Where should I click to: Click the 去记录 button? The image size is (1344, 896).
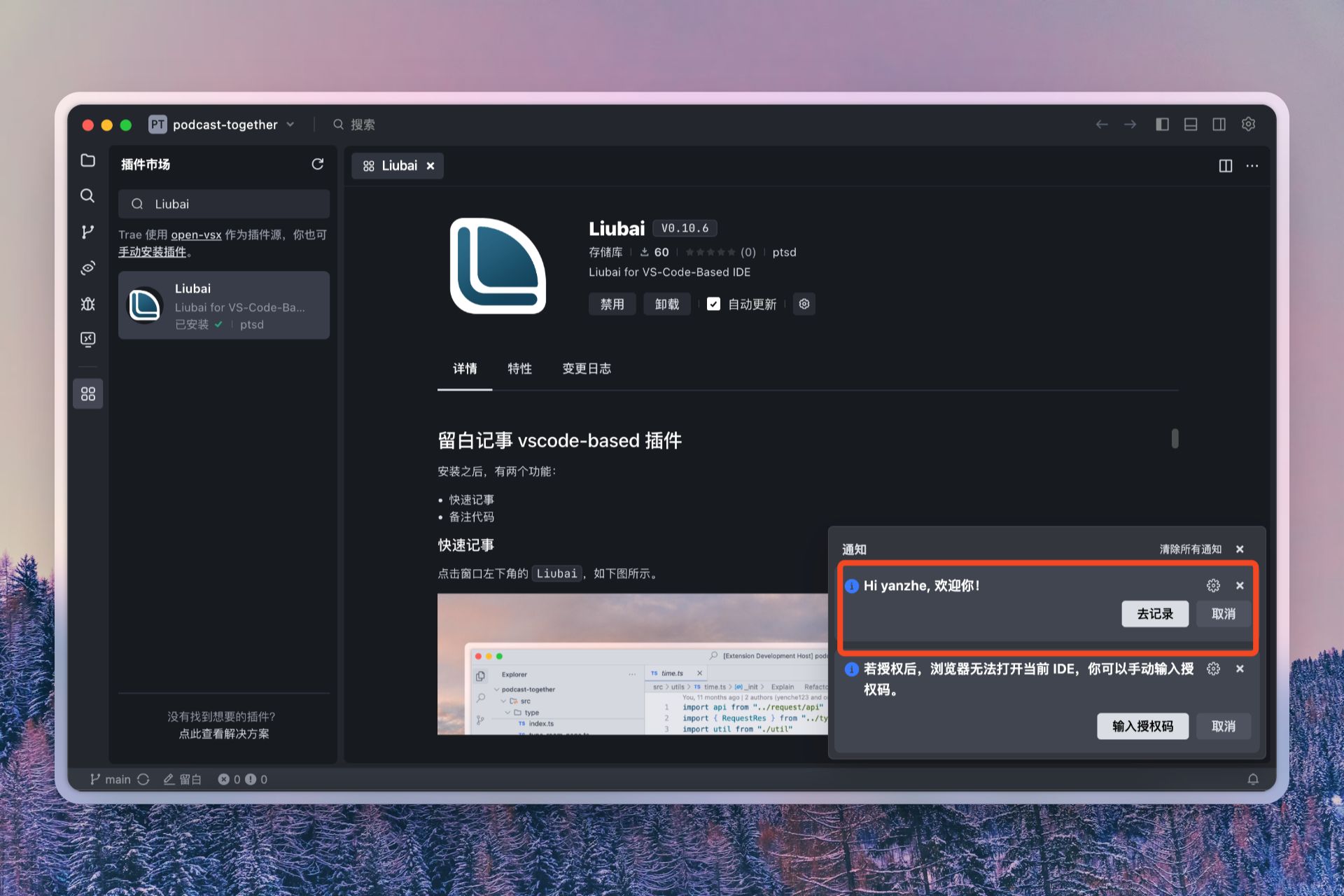pyautogui.click(x=1154, y=614)
